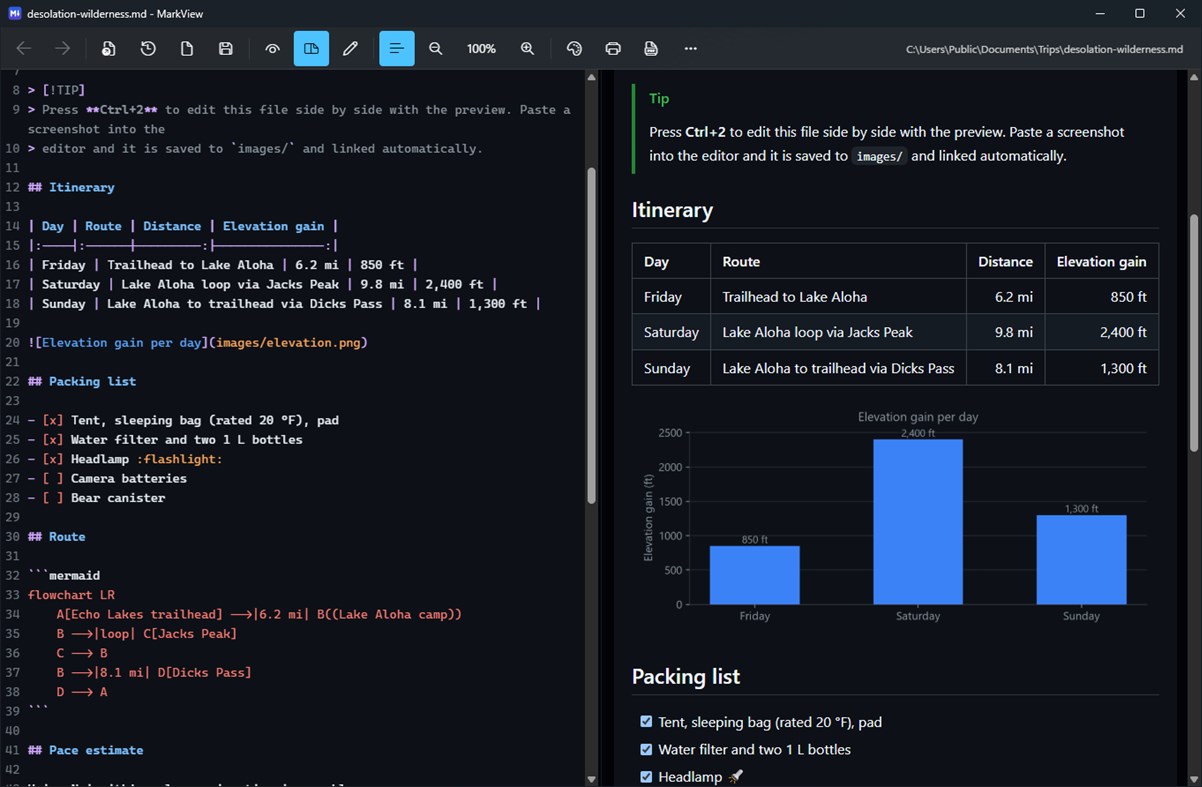Toggle the split editor-preview view
1202x787 pixels.
coord(311,48)
